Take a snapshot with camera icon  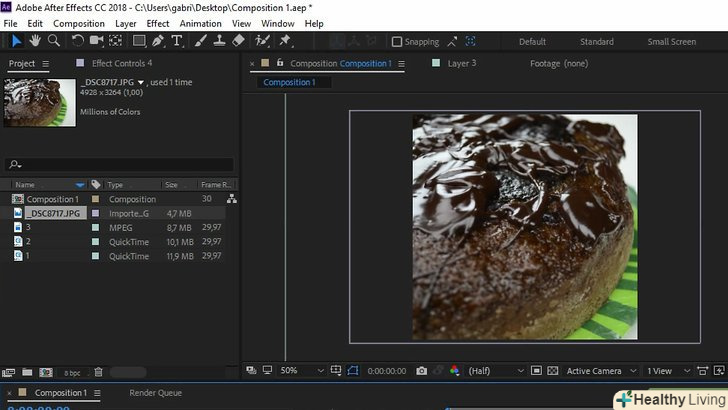423,371
